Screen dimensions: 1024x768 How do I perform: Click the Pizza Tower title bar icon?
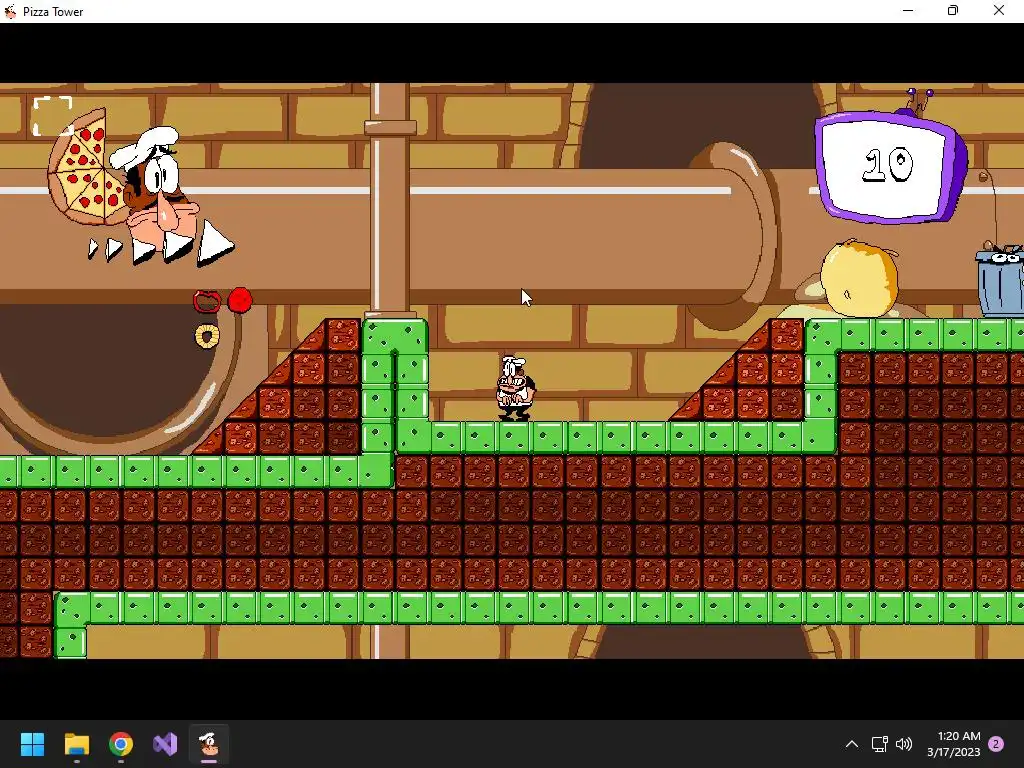click(10, 11)
